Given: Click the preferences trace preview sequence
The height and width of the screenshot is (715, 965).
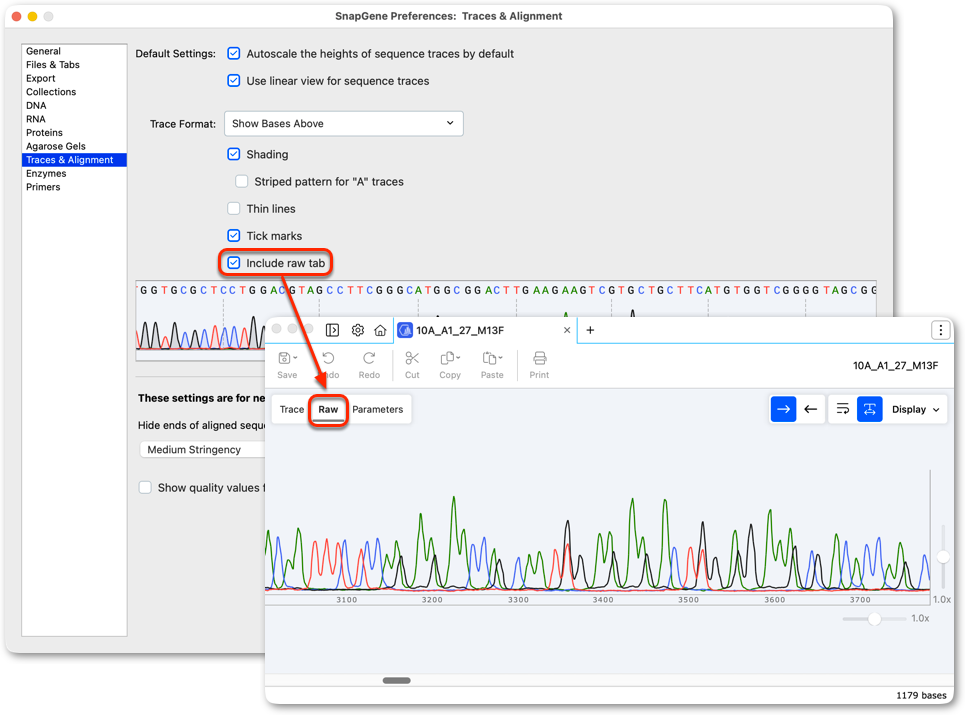Looking at the screenshot, I should 506,290.
